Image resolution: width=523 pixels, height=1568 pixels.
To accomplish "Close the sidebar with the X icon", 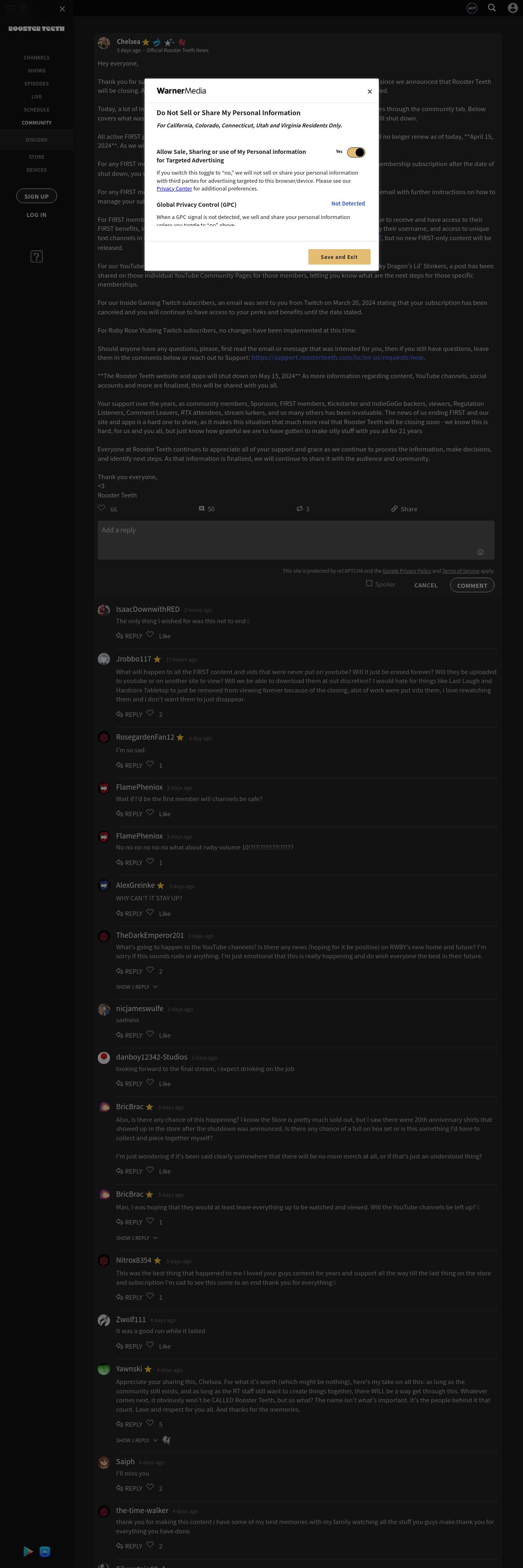I will [62, 9].
